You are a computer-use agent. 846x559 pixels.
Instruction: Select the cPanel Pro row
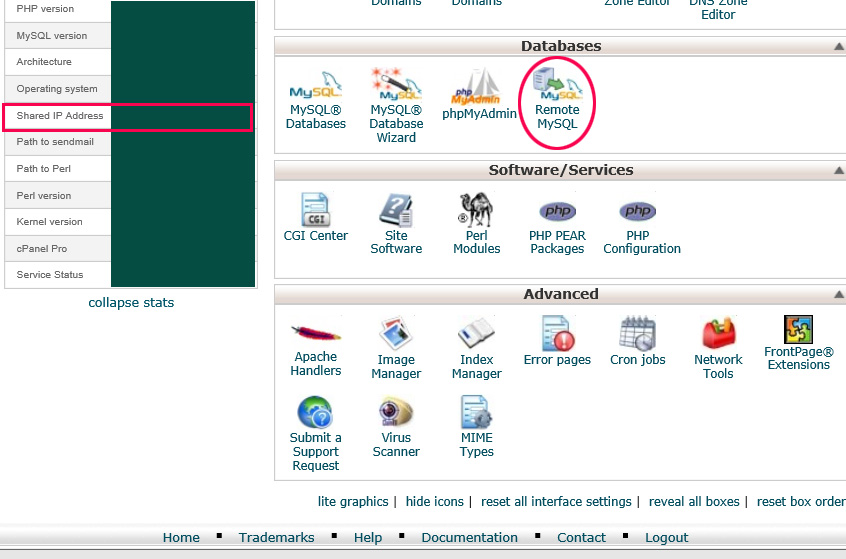[129, 249]
